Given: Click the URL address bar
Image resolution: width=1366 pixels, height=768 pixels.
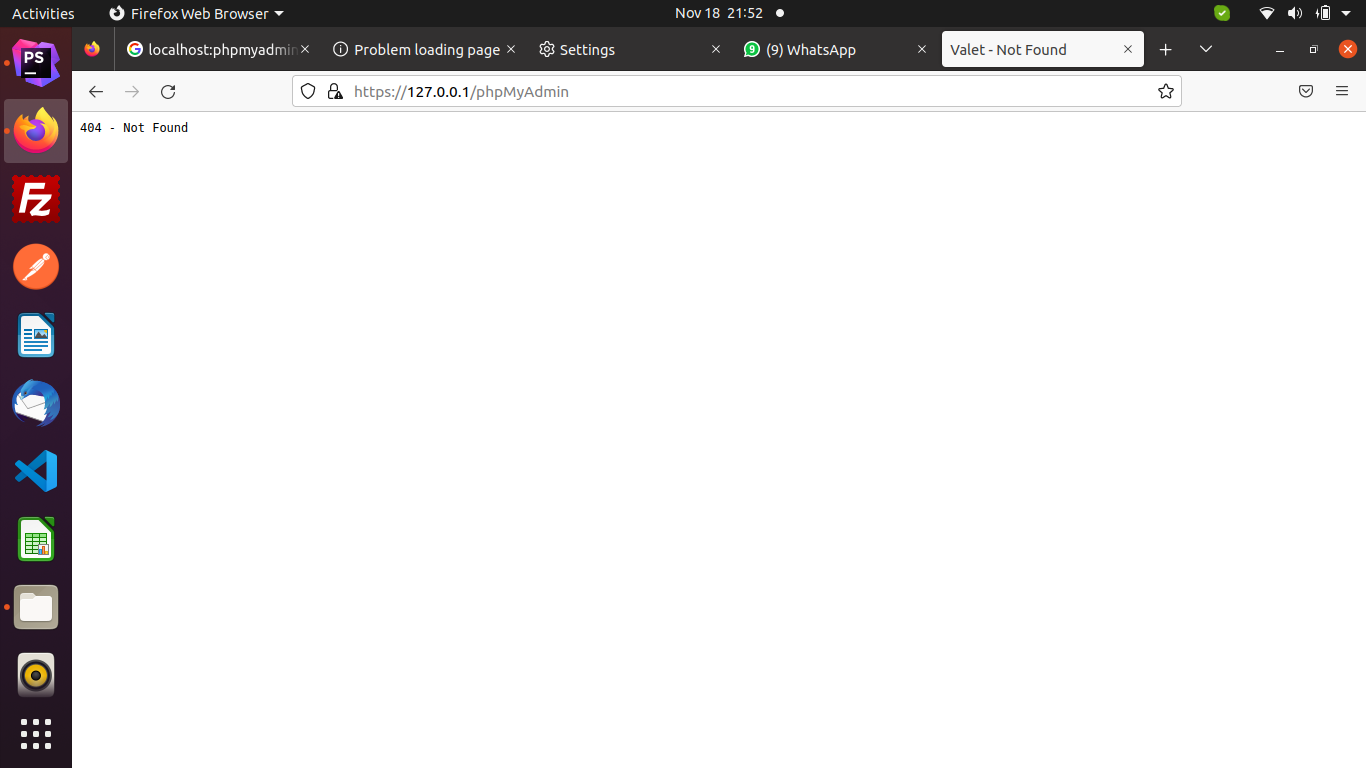Looking at the screenshot, I should coord(740,92).
